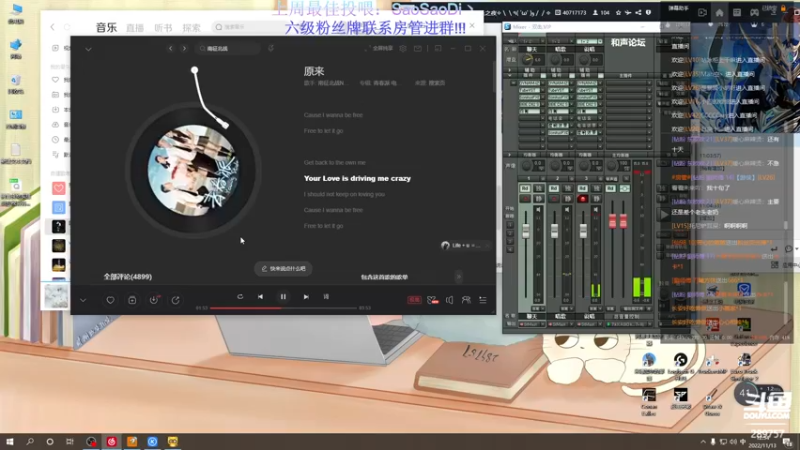Switch music player to mini mode

(x=438, y=48)
